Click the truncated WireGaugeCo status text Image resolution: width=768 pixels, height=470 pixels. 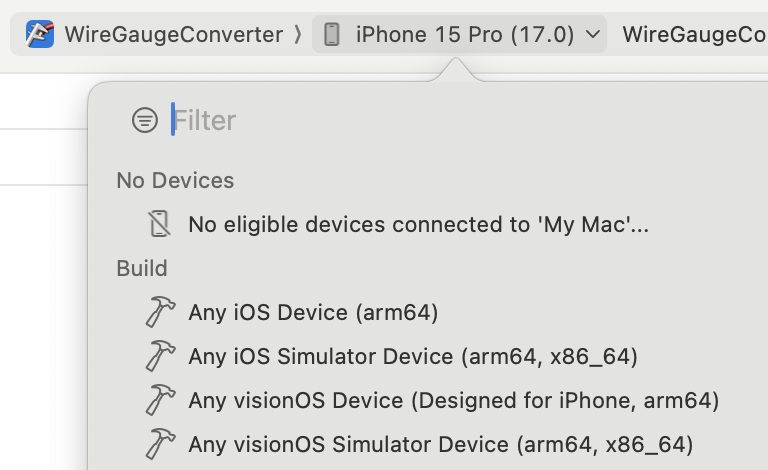pos(695,35)
